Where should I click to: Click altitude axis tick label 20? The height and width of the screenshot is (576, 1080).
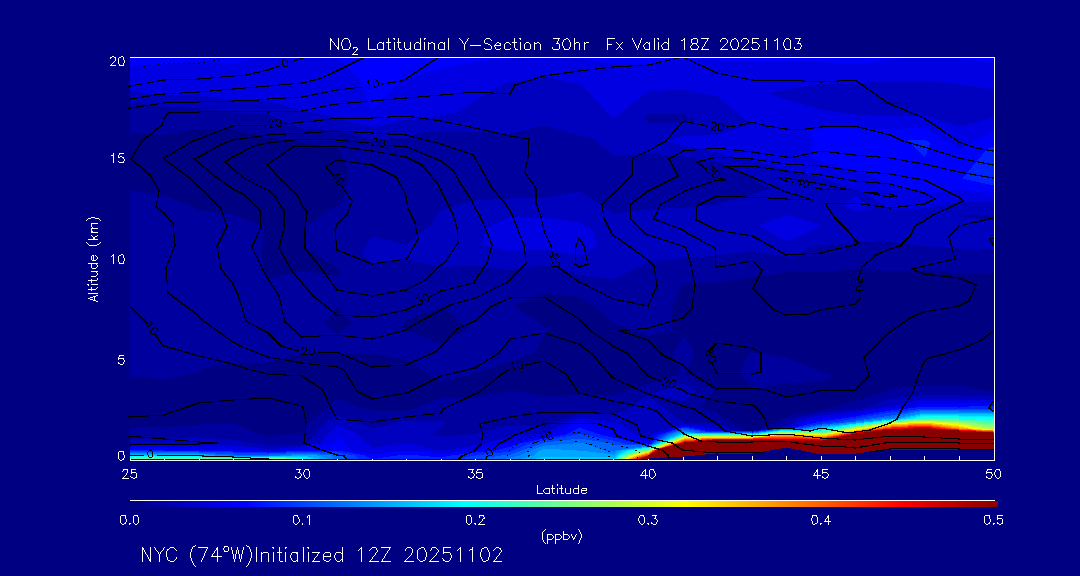(x=115, y=61)
